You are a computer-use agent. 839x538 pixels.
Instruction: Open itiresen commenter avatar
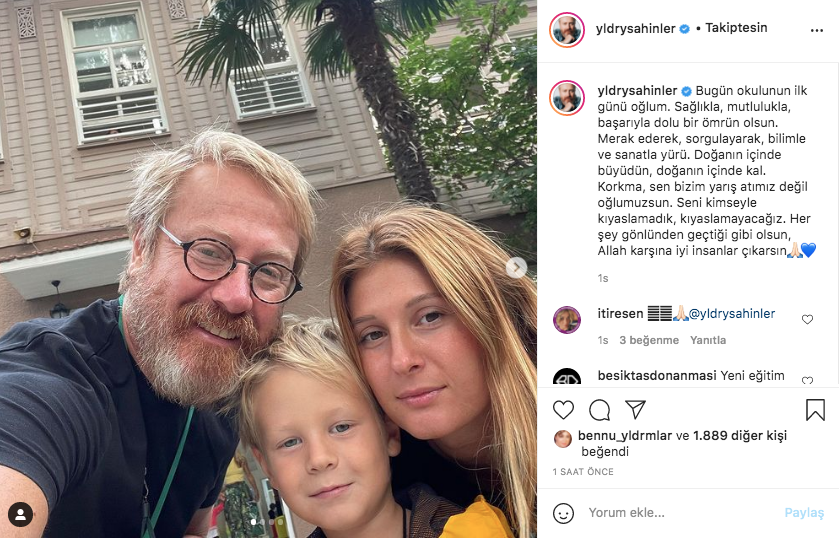coord(567,320)
